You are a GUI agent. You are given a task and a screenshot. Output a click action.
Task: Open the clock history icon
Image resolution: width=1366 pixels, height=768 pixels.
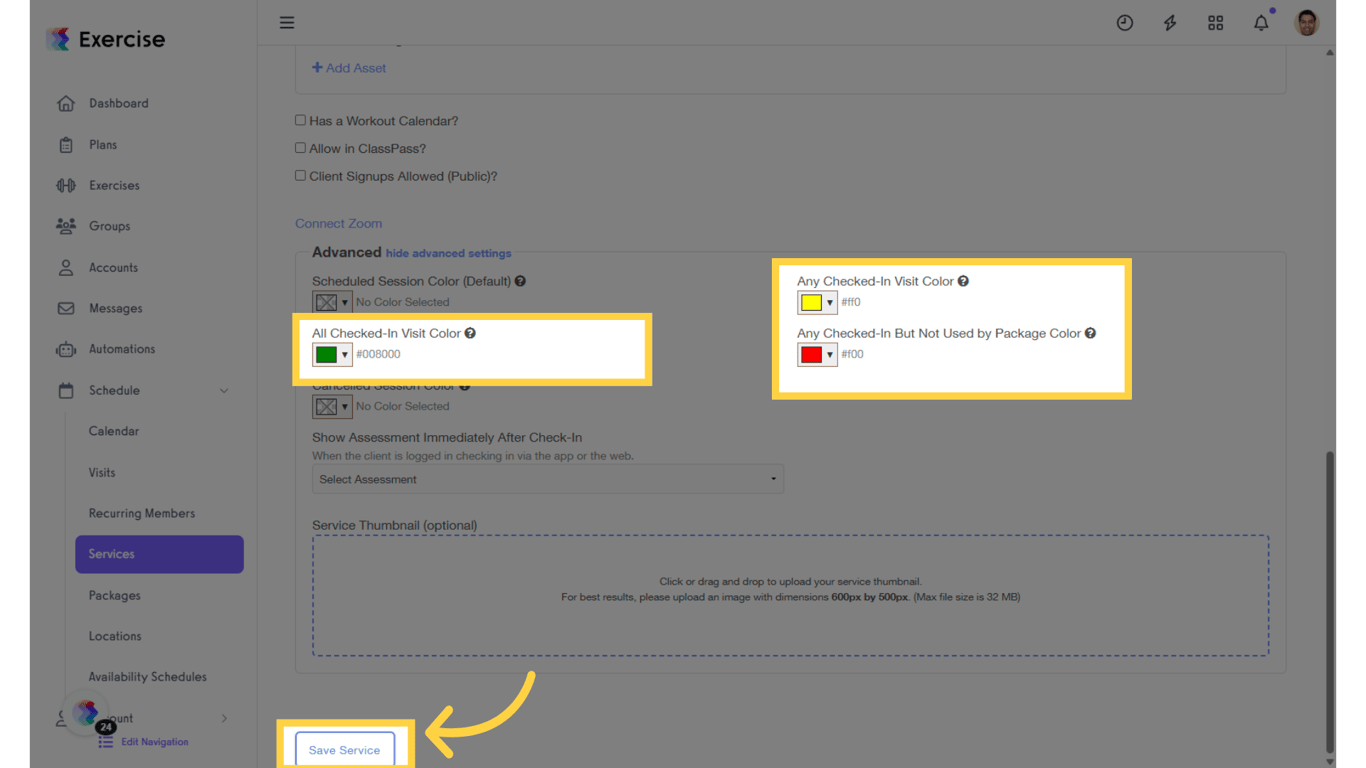1125,23
